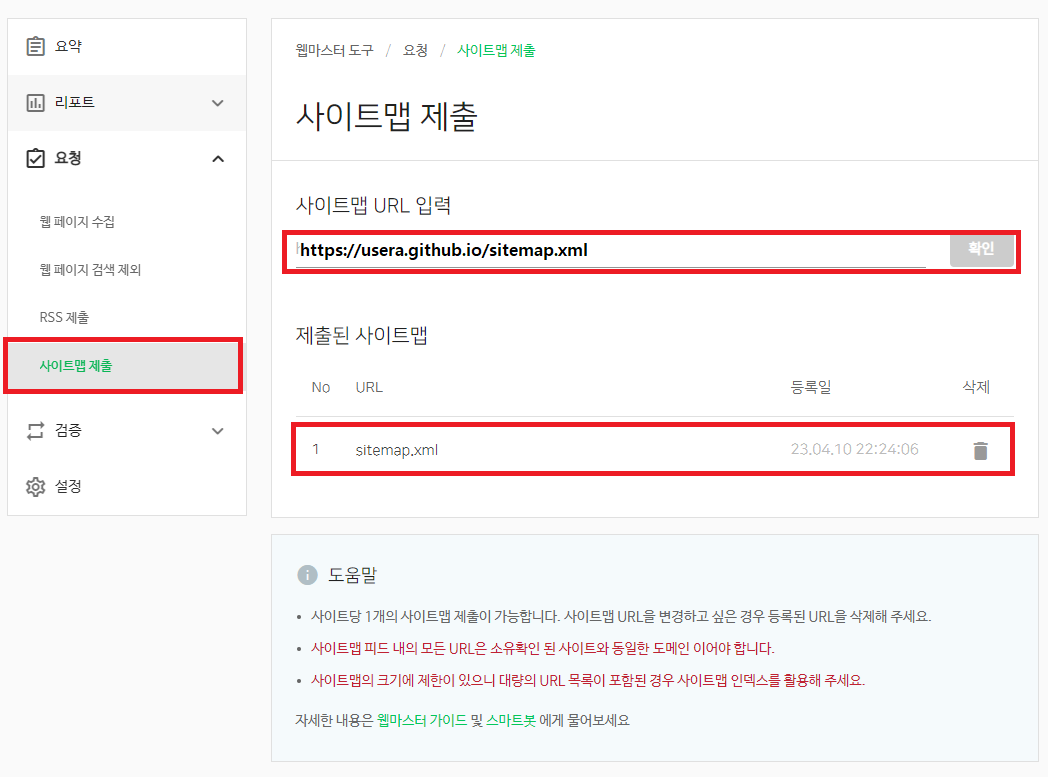Click the 사이트당 1개의 사이트맵 help note

point(621,616)
